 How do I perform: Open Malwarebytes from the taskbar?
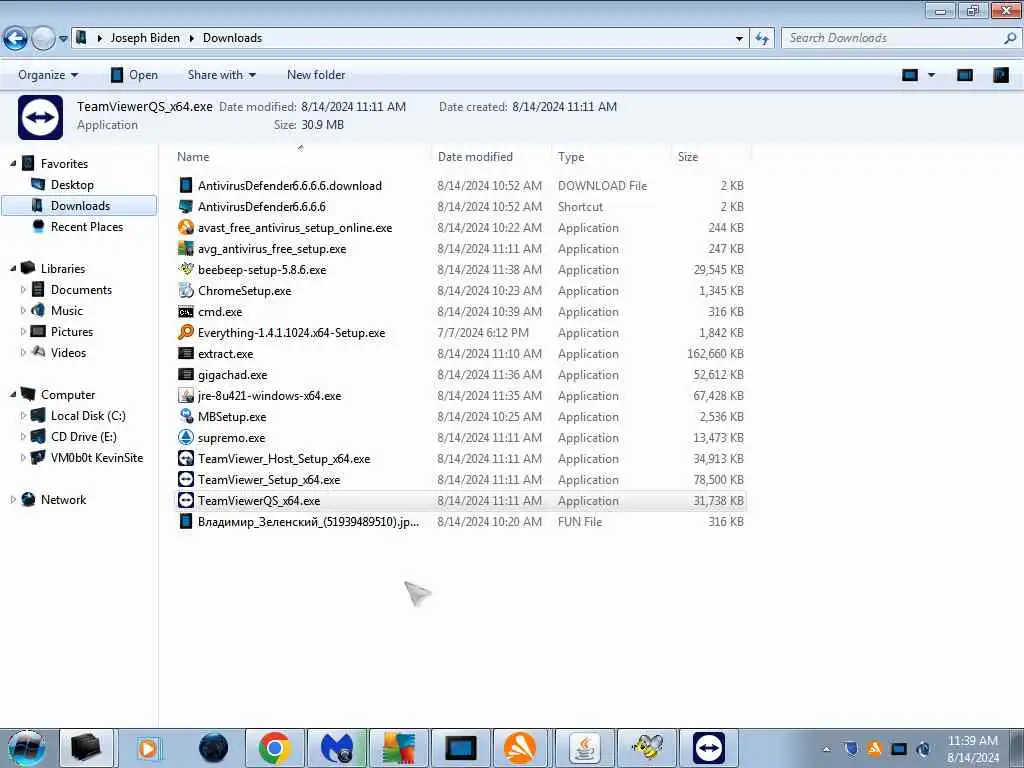tap(337, 748)
